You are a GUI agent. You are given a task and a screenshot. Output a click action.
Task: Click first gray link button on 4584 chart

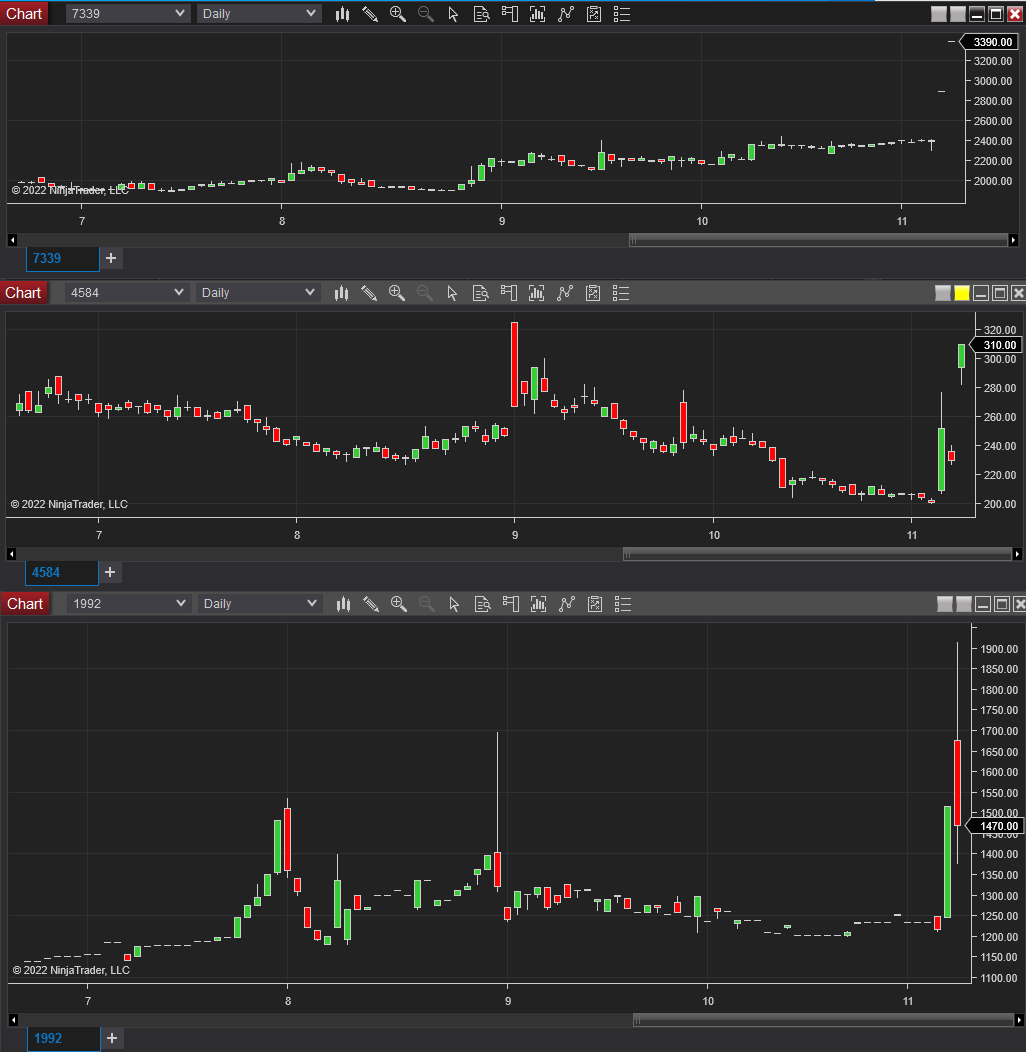943,293
